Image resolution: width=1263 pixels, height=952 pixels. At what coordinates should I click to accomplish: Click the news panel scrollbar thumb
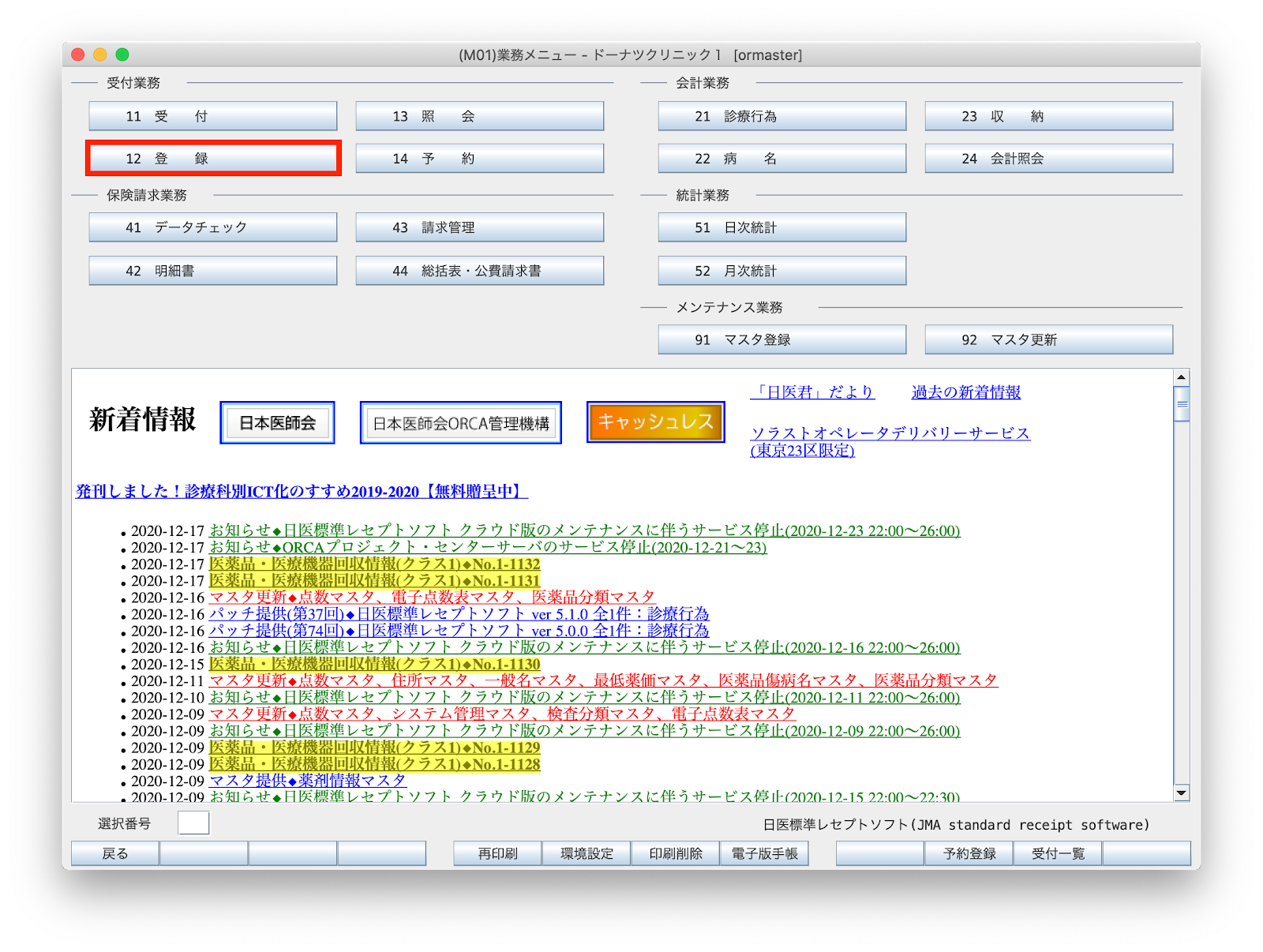[1182, 403]
